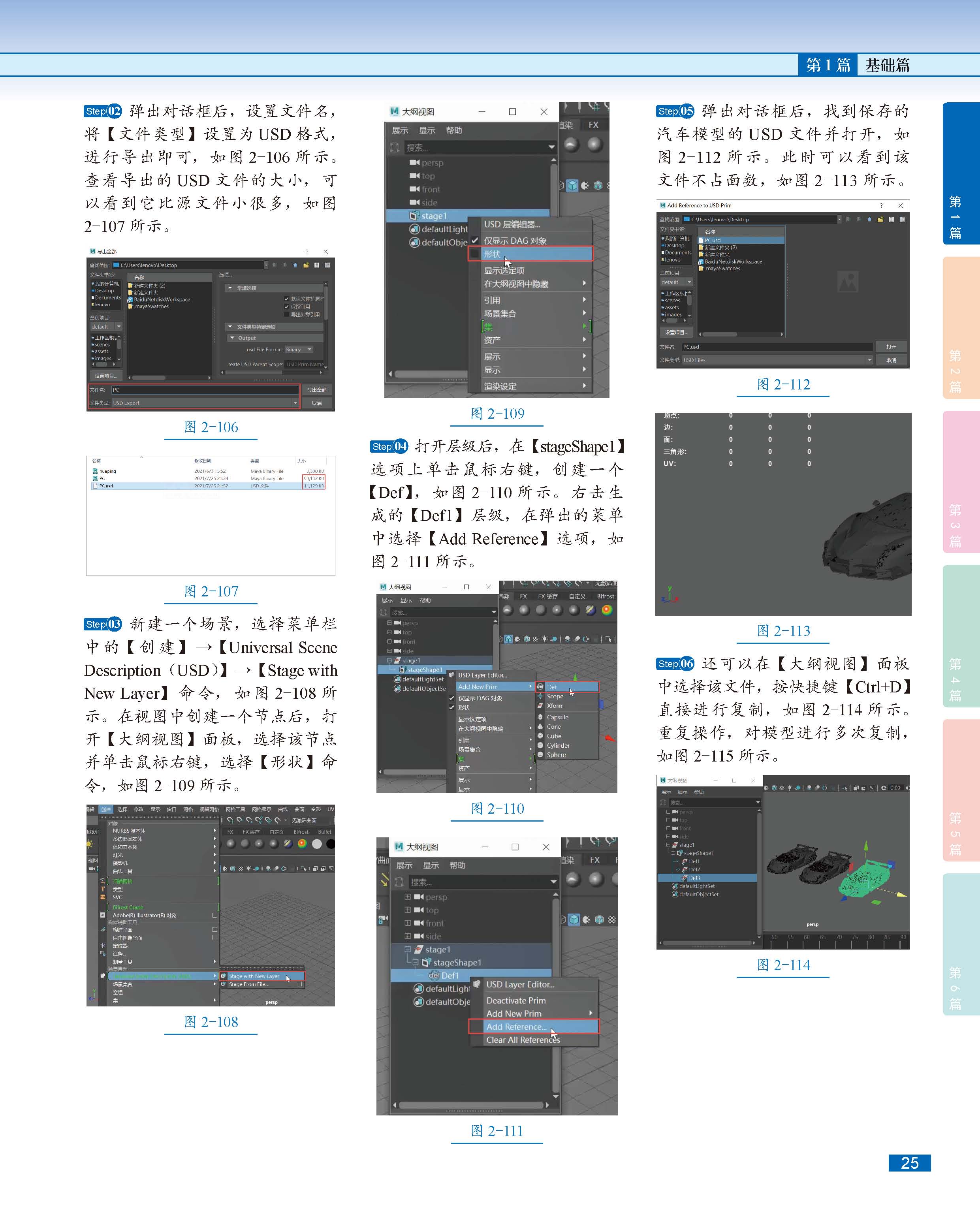980x1213 pixels.
Task: Click defaultLightSet set icon in figure 2-109 outliner
Action: click(x=414, y=229)
